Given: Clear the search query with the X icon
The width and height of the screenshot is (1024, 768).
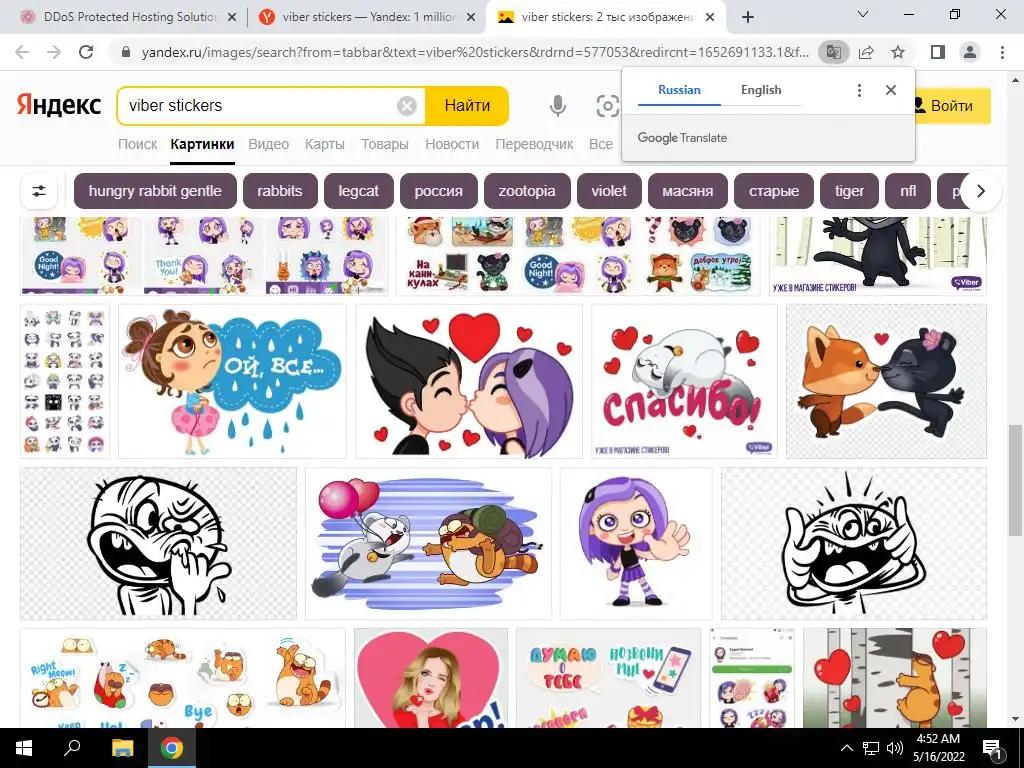Looking at the screenshot, I should coord(407,105).
